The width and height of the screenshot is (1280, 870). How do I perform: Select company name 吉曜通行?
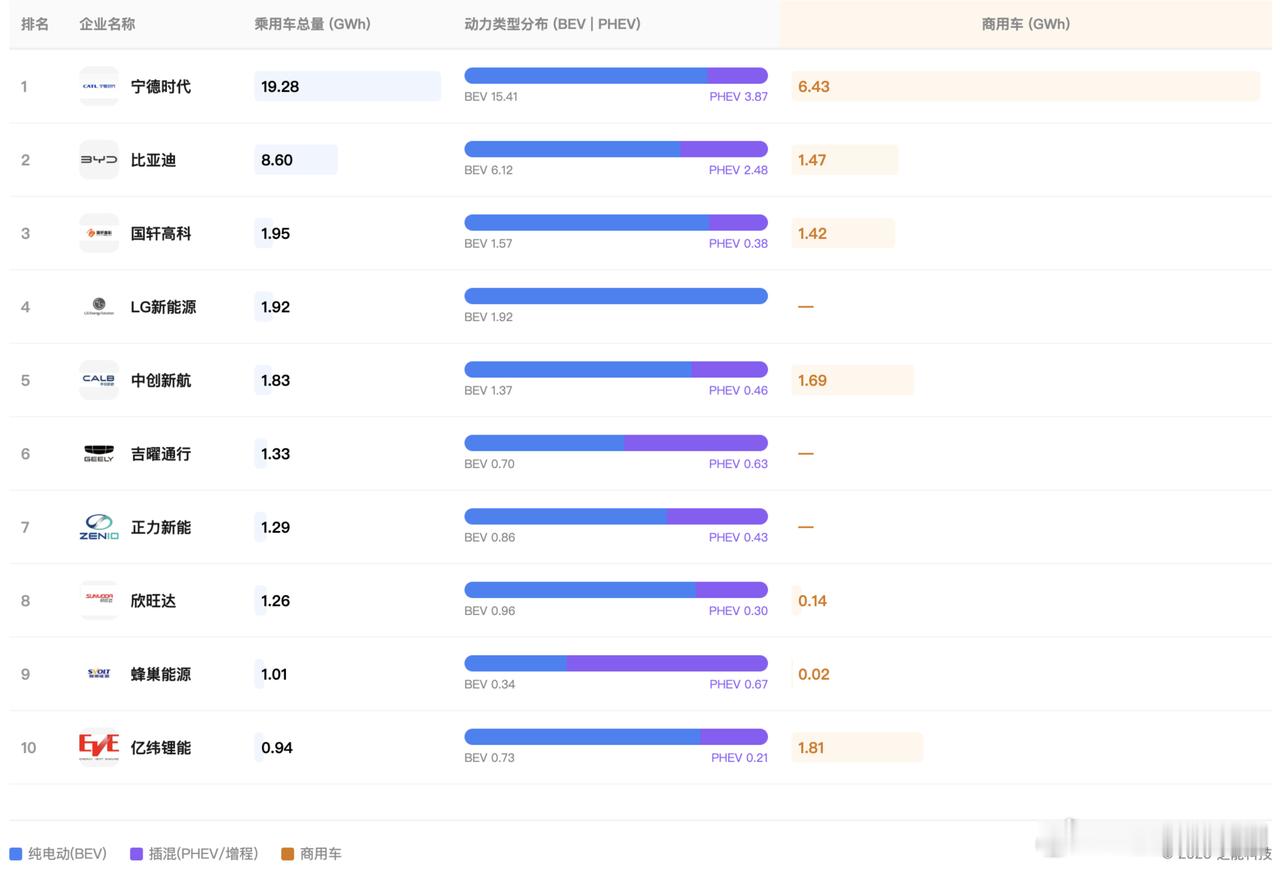coord(161,454)
